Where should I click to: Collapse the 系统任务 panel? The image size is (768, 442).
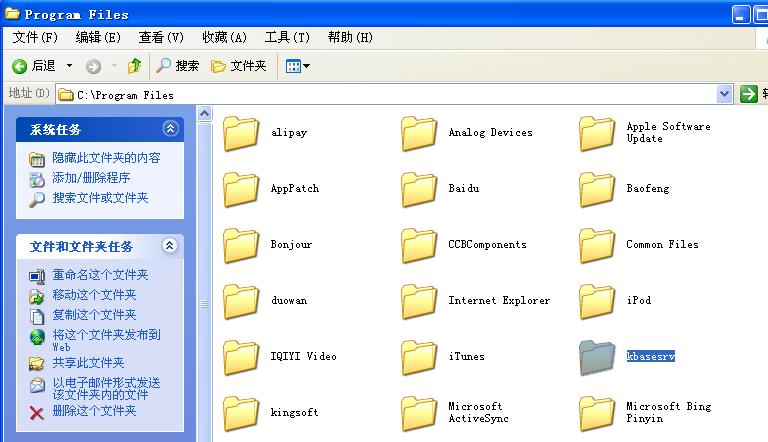coord(170,129)
